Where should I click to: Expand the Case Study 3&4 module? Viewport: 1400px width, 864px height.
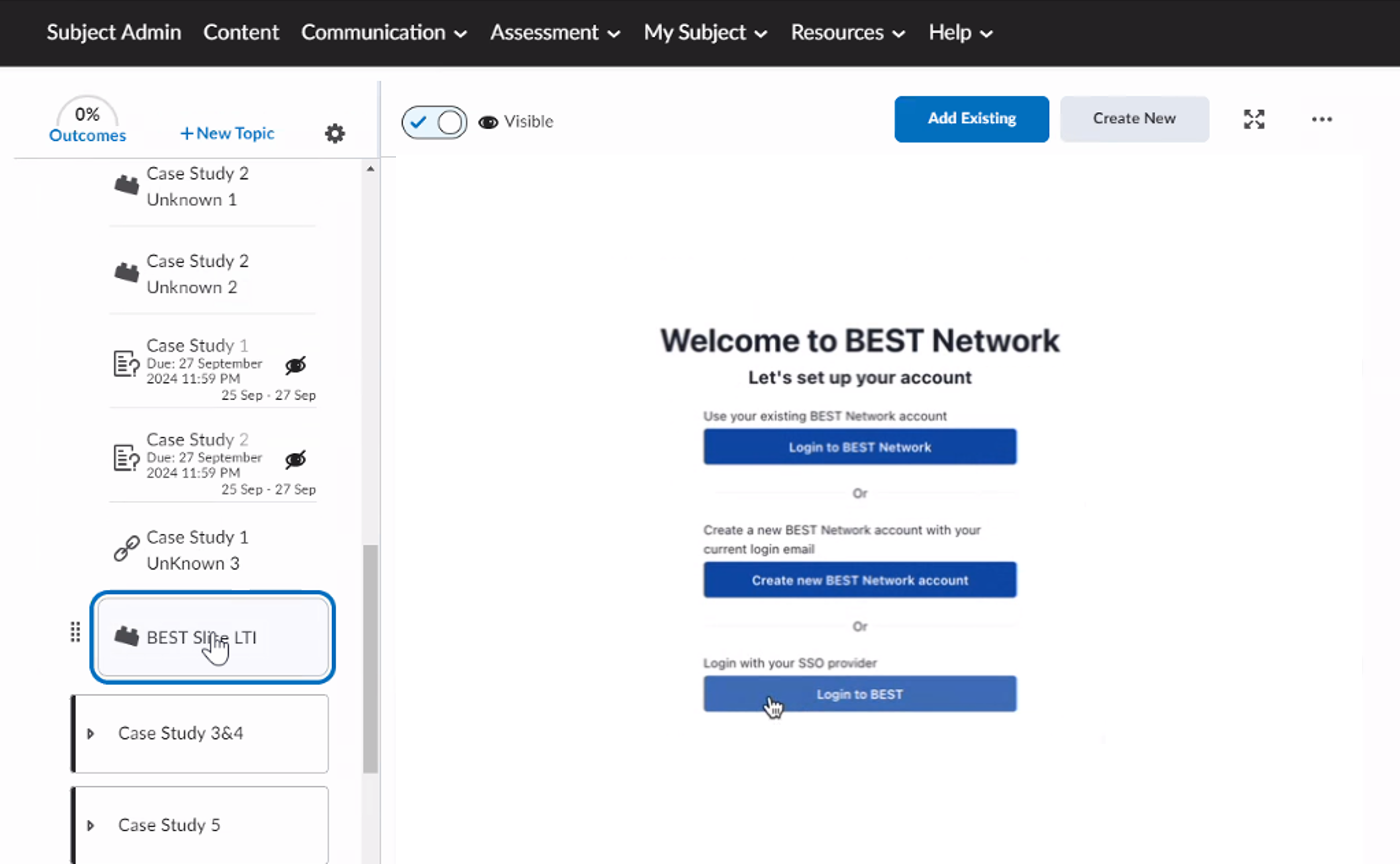(x=90, y=733)
